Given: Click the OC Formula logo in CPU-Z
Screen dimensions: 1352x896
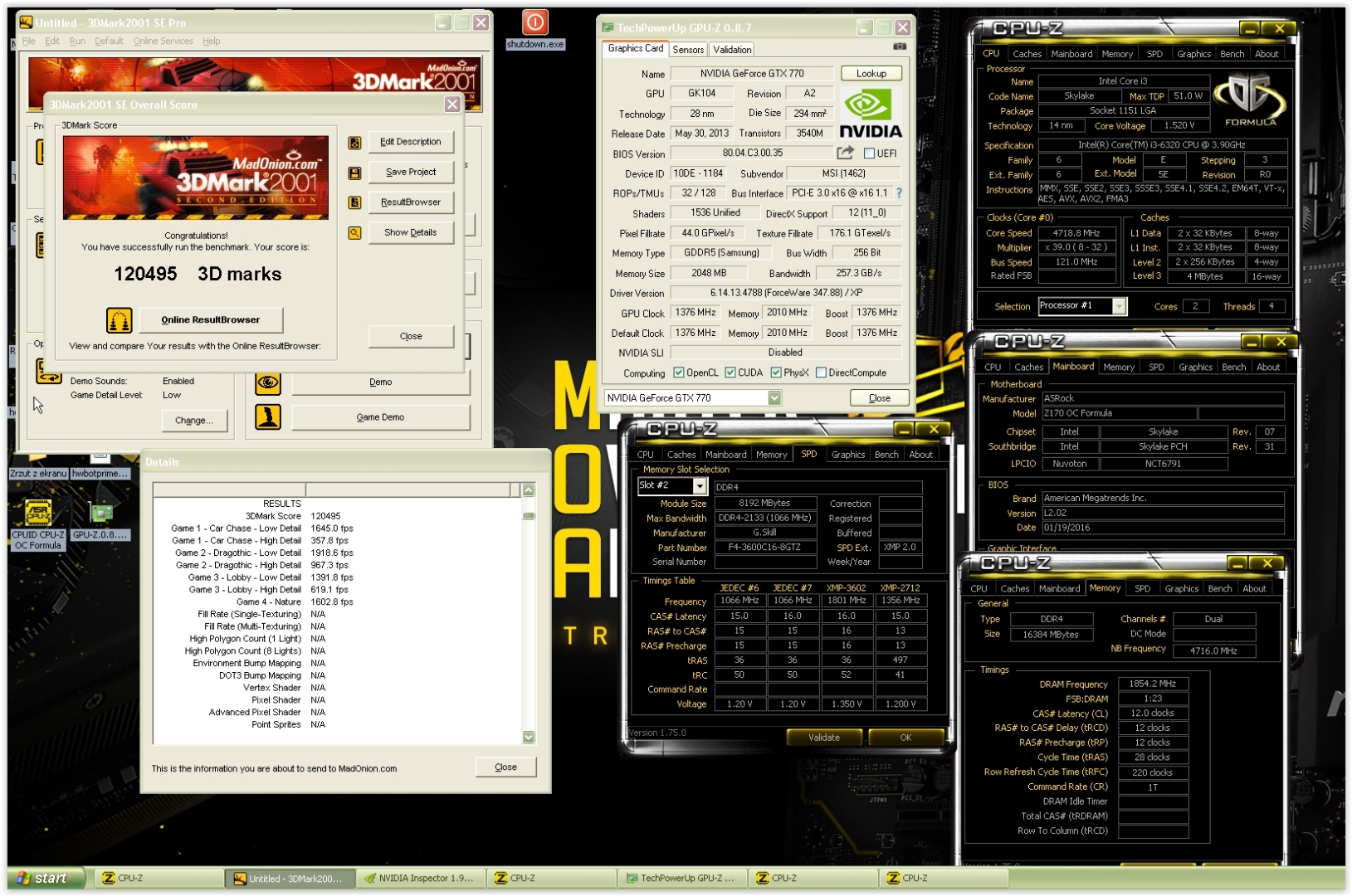Looking at the screenshot, I should point(1250,100).
